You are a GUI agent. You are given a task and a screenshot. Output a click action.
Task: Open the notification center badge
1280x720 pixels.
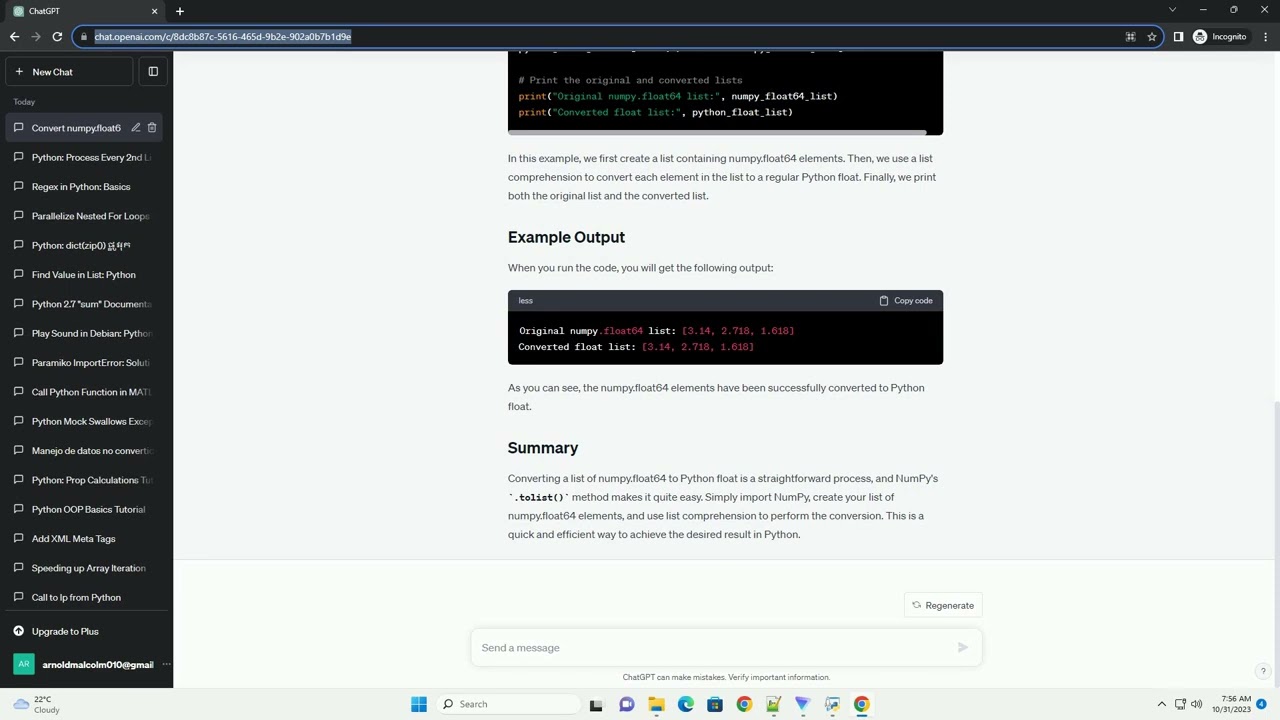[1261, 704]
